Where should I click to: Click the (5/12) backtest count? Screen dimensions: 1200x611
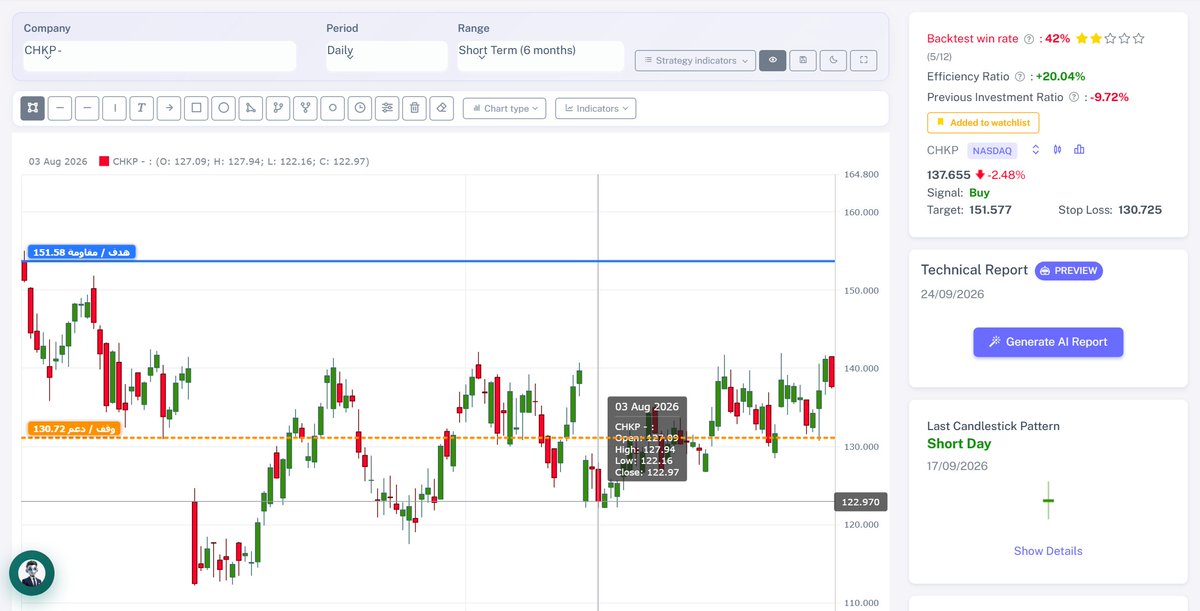coord(940,57)
